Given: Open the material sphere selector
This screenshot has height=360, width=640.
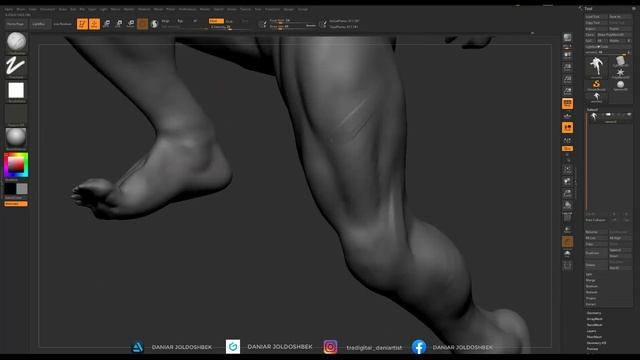Looking at the screenshot, I should point(16,138).
